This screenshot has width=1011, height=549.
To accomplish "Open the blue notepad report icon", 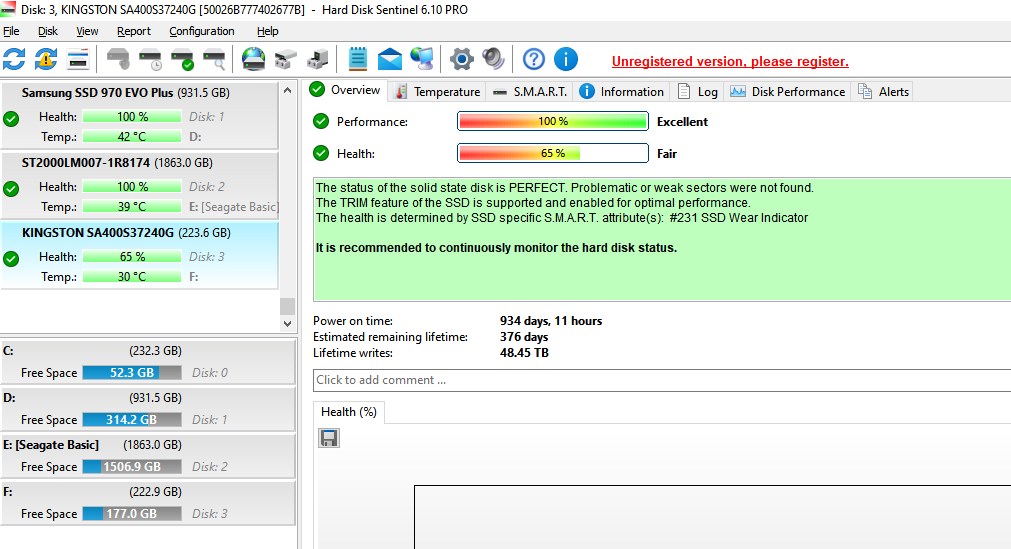I will pyautogui.click(x=358, y=59).
